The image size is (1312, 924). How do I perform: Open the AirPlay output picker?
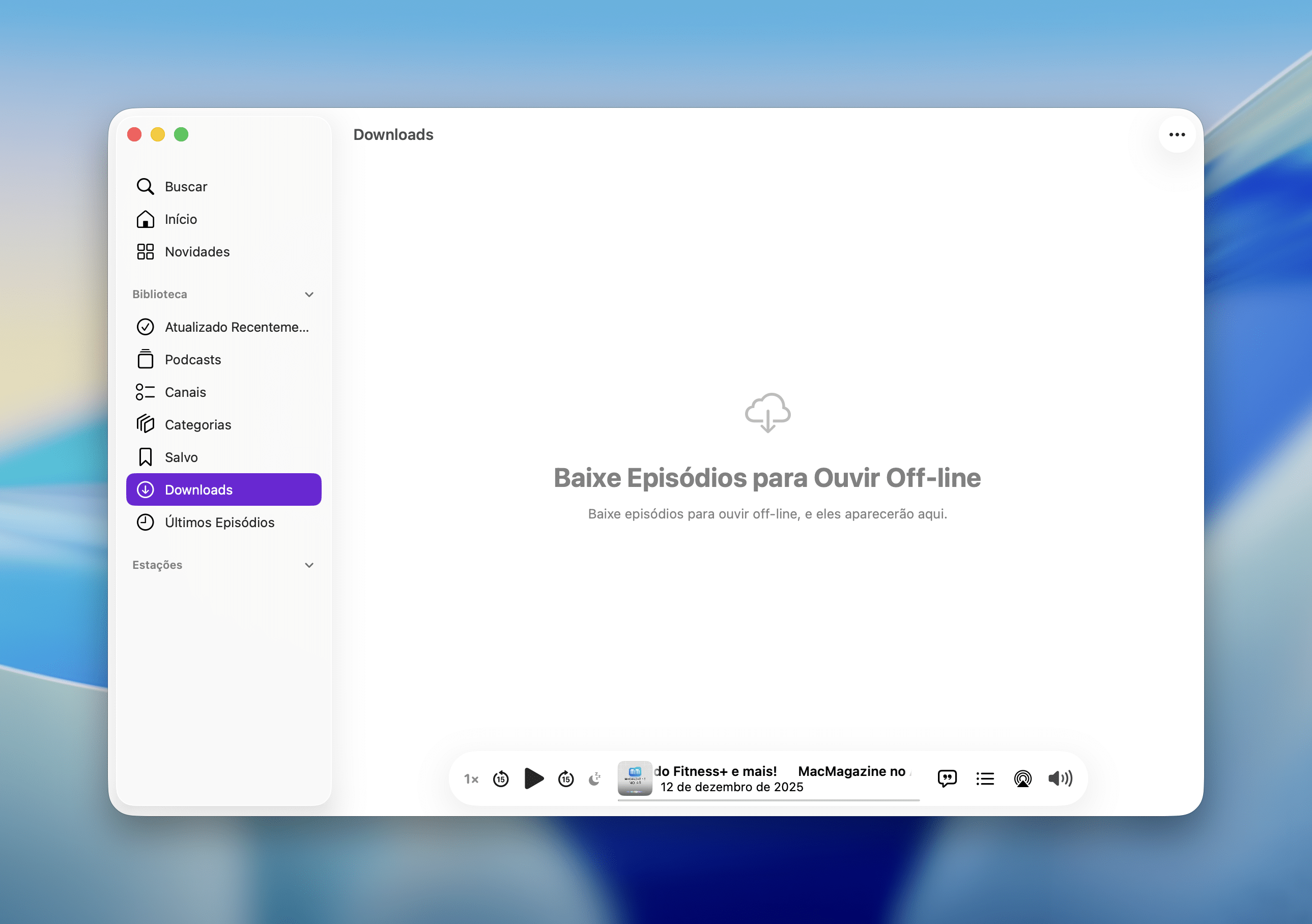coord(1022,778)
